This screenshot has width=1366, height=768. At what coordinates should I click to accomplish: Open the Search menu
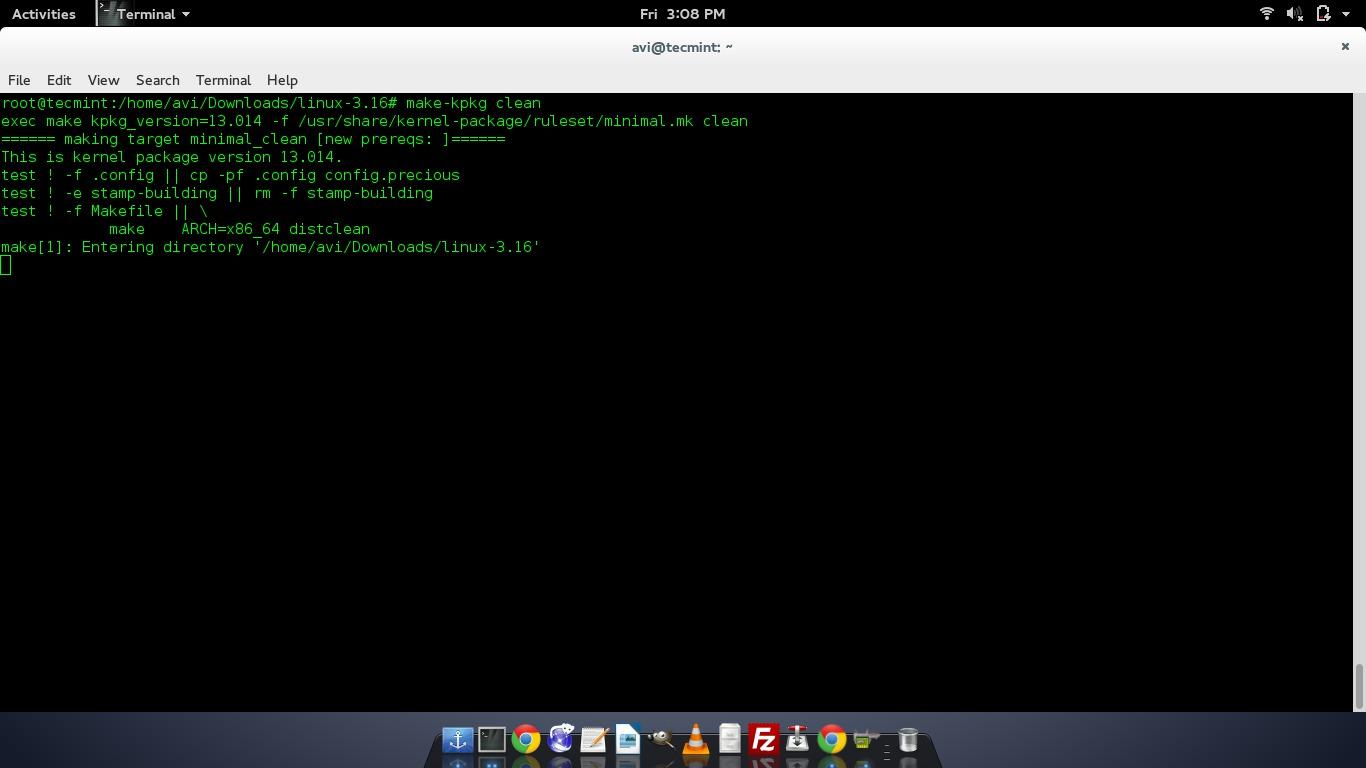pos(157,80)
